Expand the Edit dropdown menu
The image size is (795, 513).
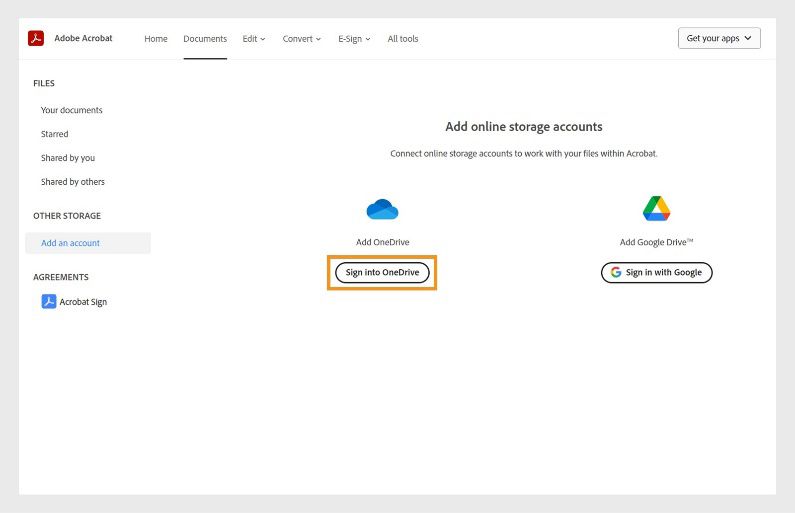tap(254, 39)
